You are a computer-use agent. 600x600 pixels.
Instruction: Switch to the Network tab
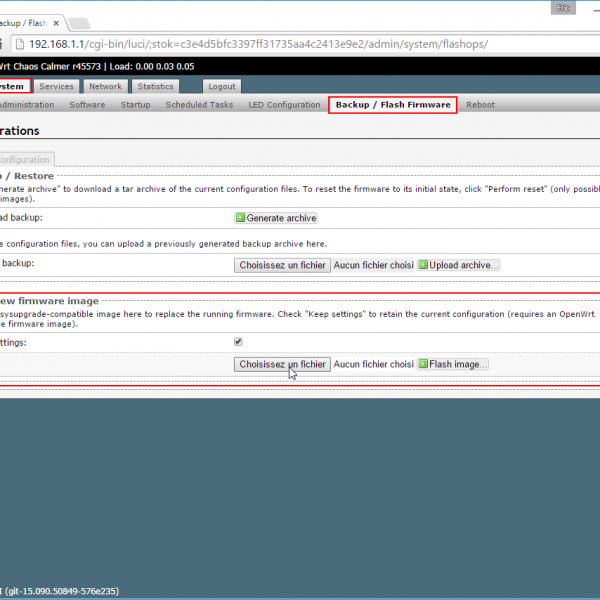coord(105,87)
